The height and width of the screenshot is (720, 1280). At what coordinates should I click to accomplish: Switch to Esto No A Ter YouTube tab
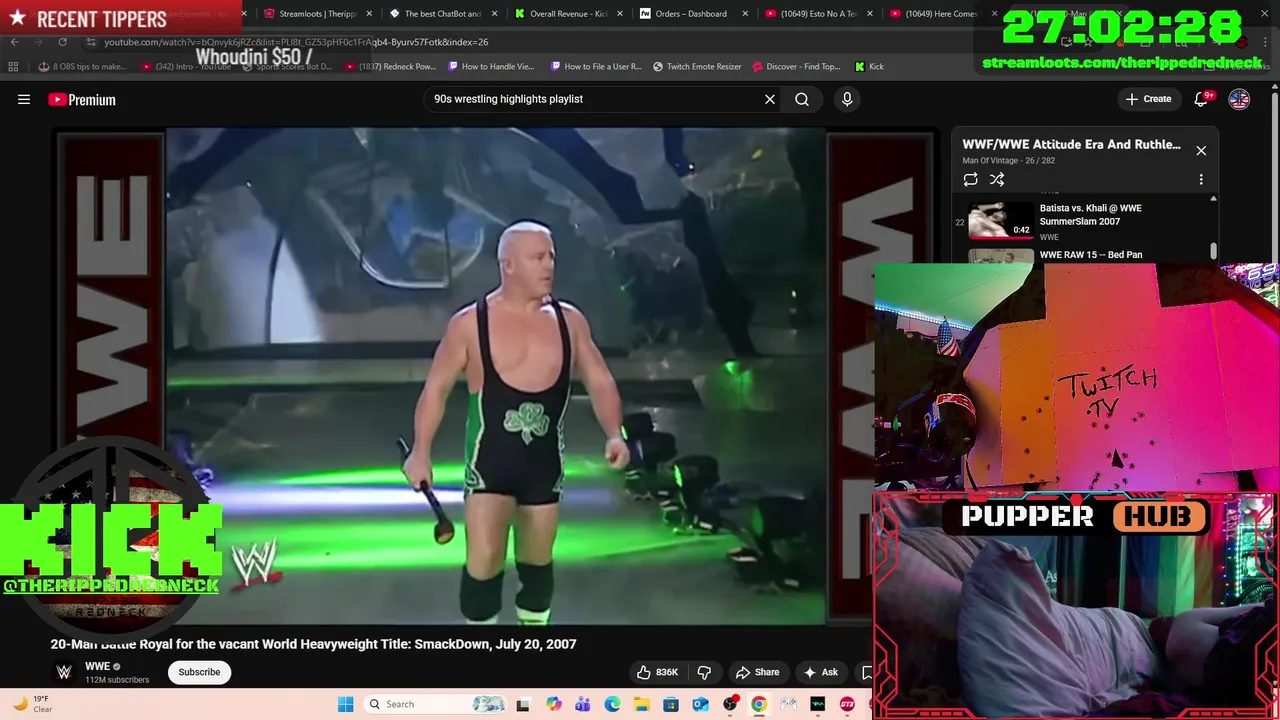pos(817,14)
